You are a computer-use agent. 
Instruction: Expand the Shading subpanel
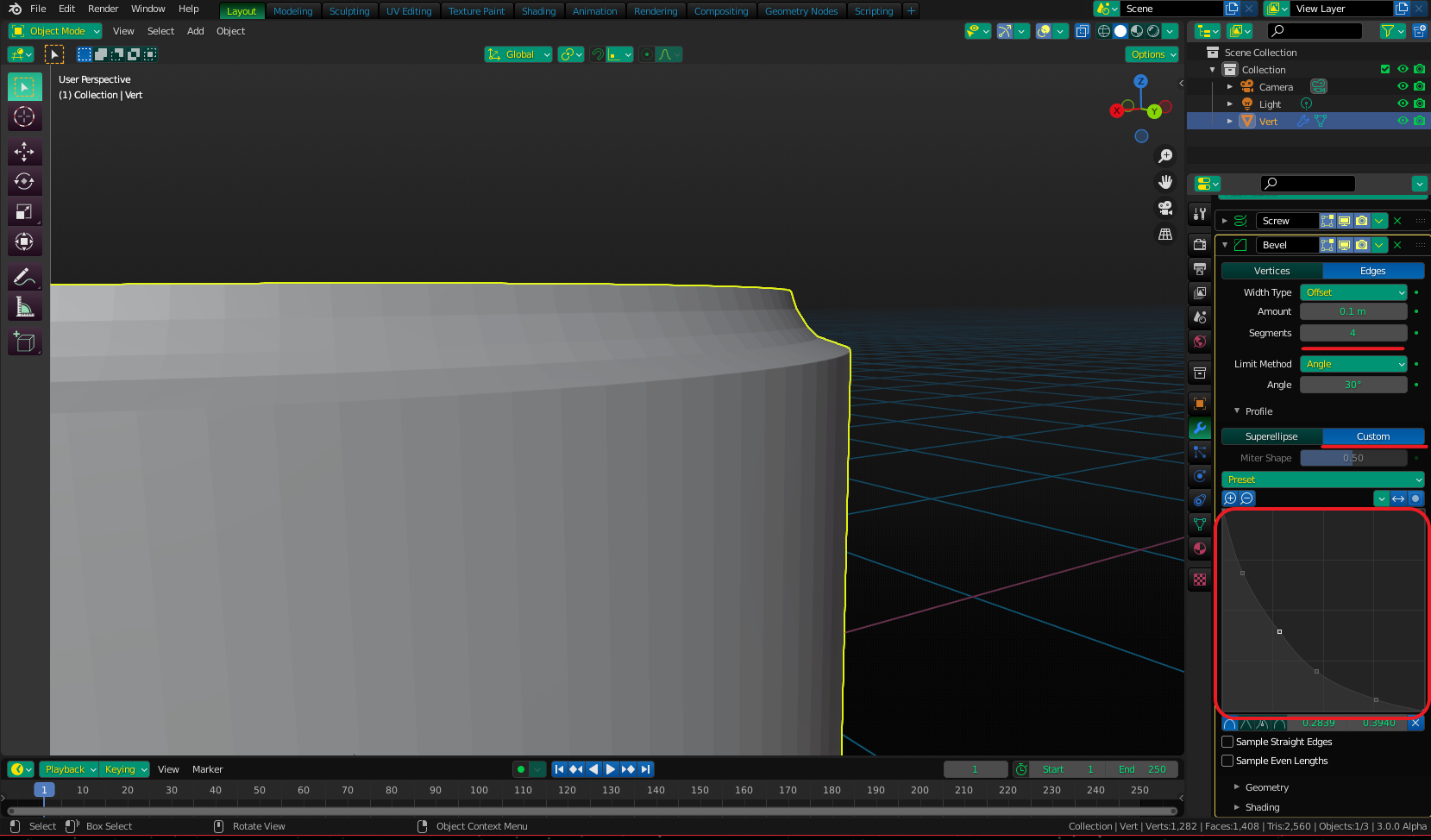1262,807
